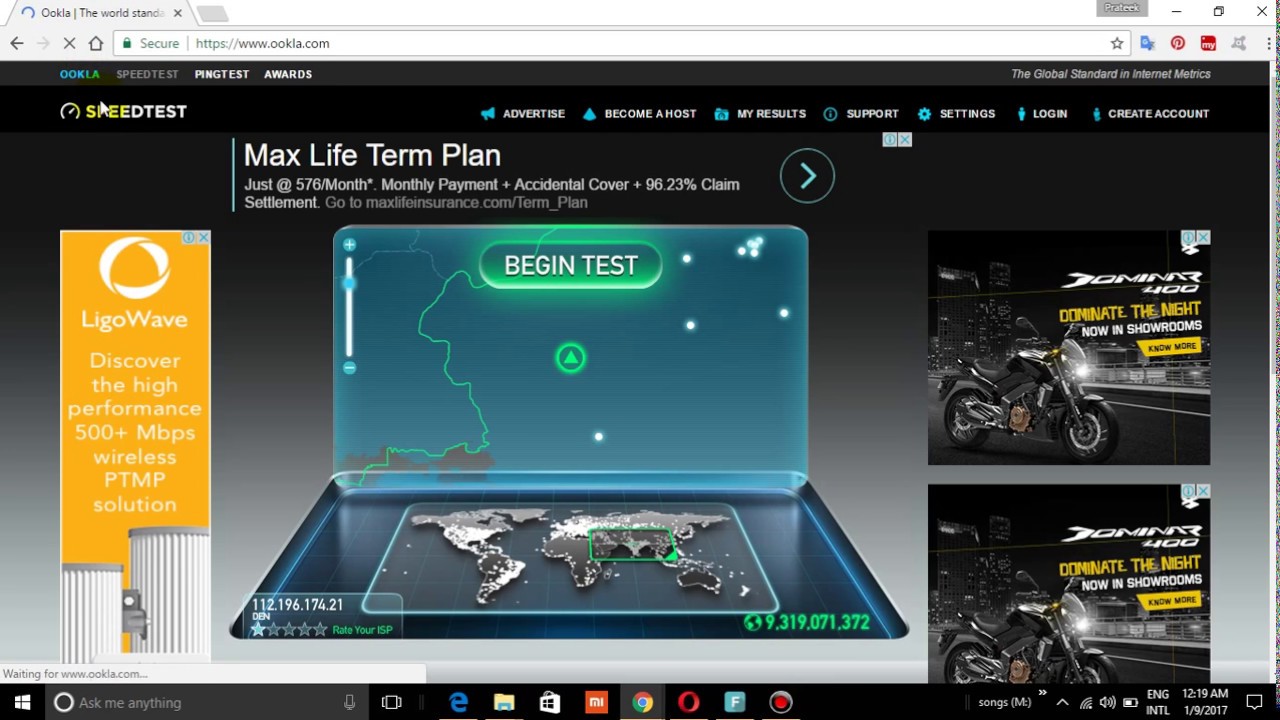Viewport: 1280px width, 720px height.
Task: Stop loading the page
Action: [x=69, y=43]
